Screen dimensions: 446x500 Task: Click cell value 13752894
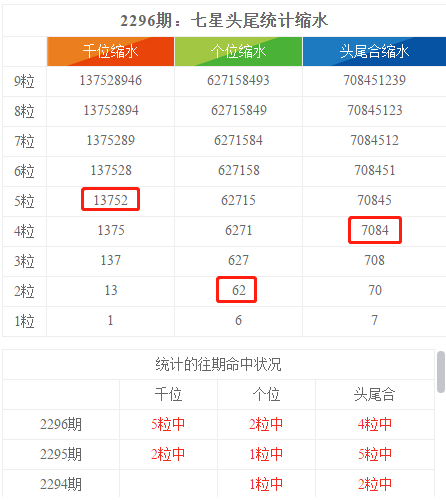coord(111,110)
